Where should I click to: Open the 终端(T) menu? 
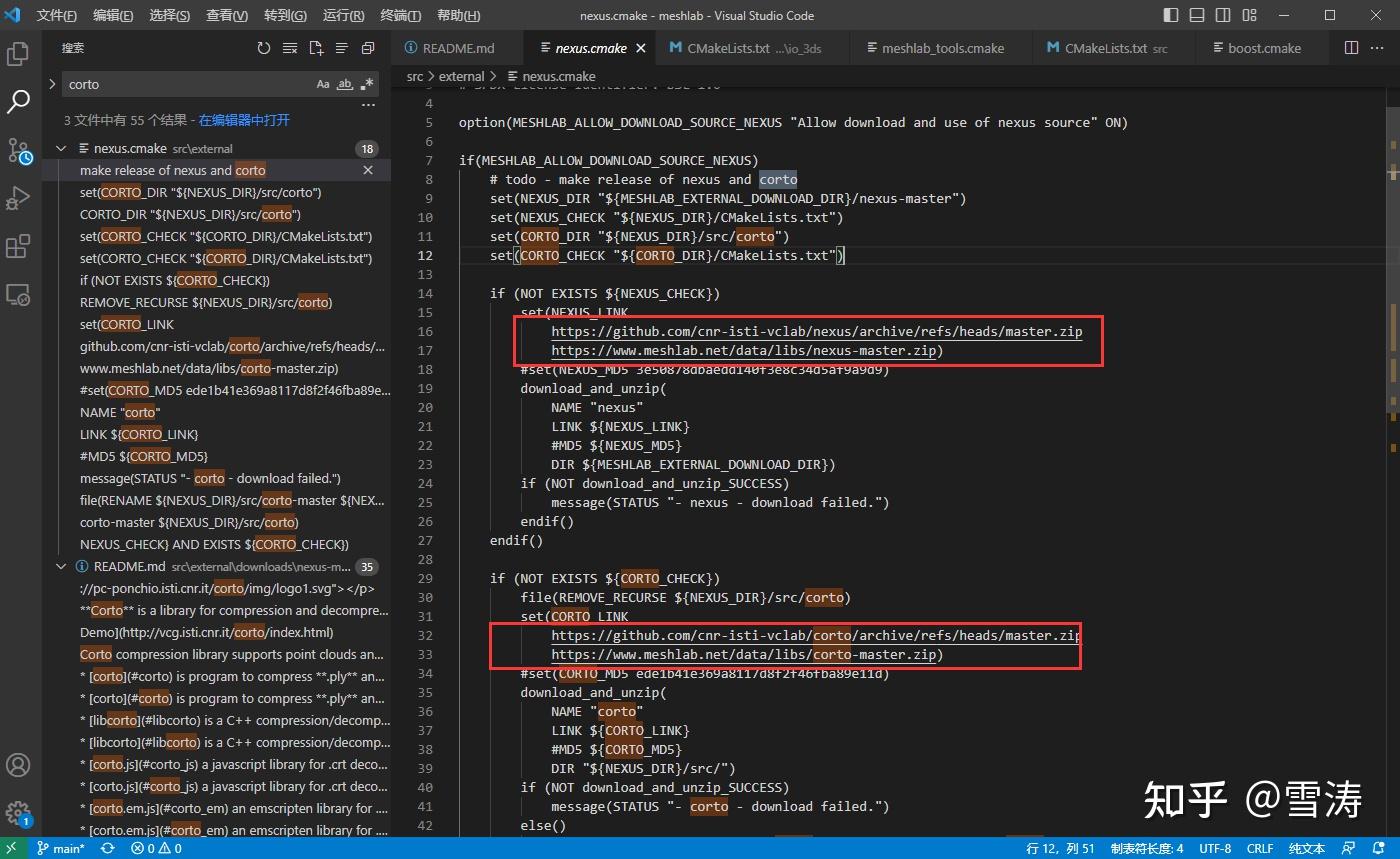point(401,15)
